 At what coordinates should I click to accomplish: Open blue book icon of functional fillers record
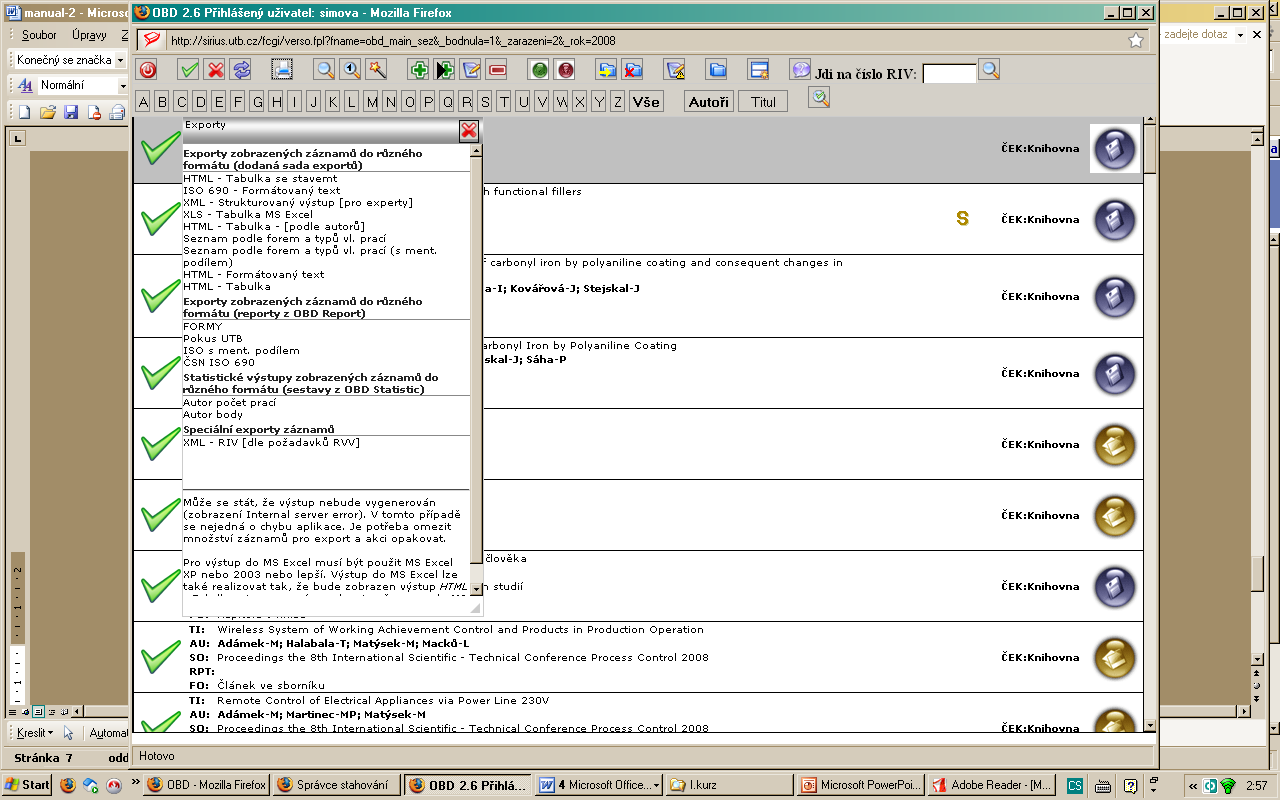[x=1115, y=220]
